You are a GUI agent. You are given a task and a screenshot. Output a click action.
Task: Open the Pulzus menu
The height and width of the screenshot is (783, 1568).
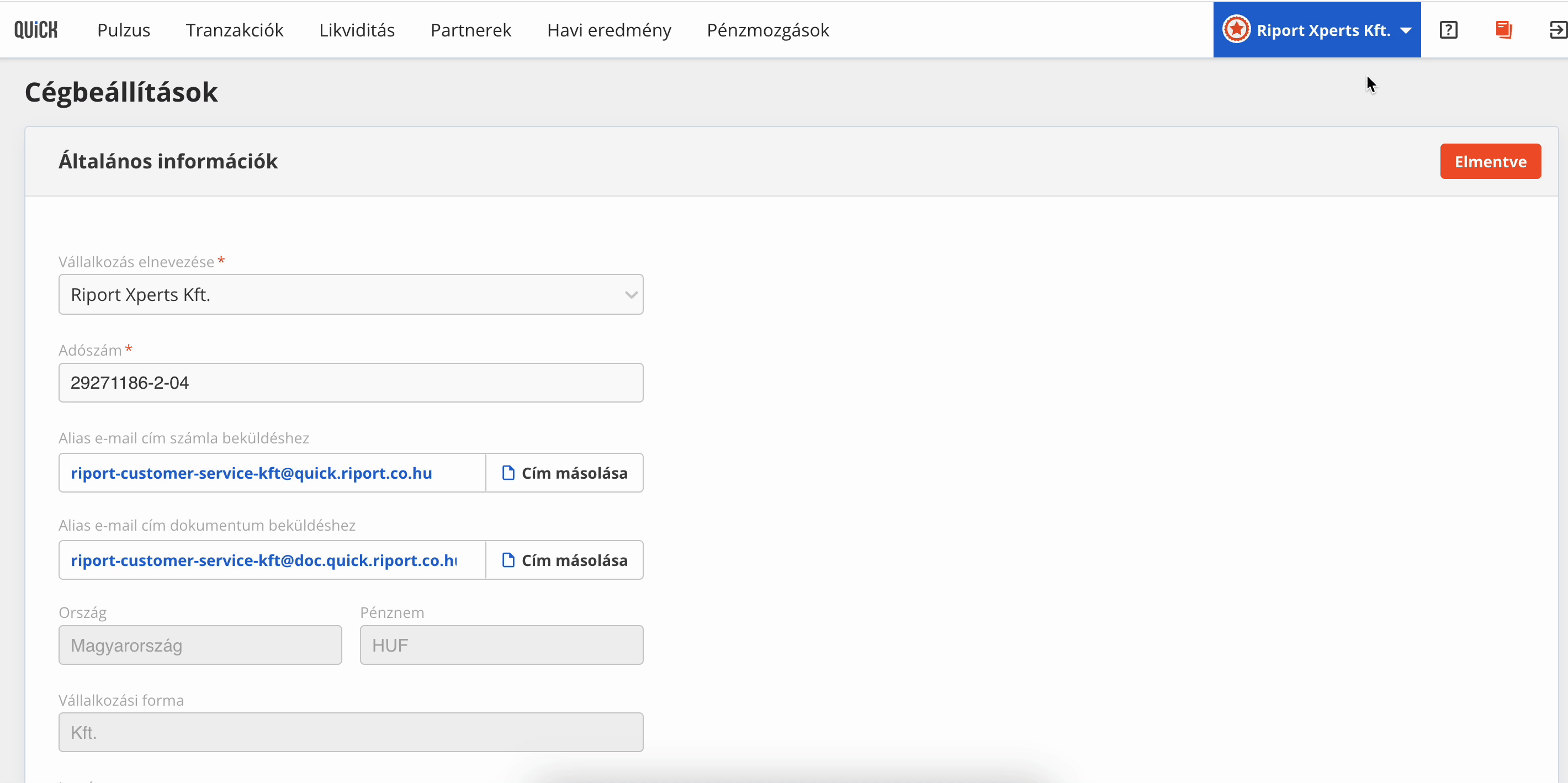coord(124,30)
